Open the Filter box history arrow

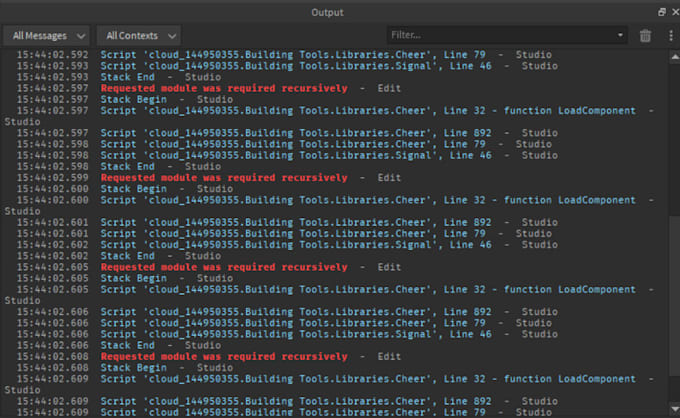pyautogui.click(x=621, y=36)
